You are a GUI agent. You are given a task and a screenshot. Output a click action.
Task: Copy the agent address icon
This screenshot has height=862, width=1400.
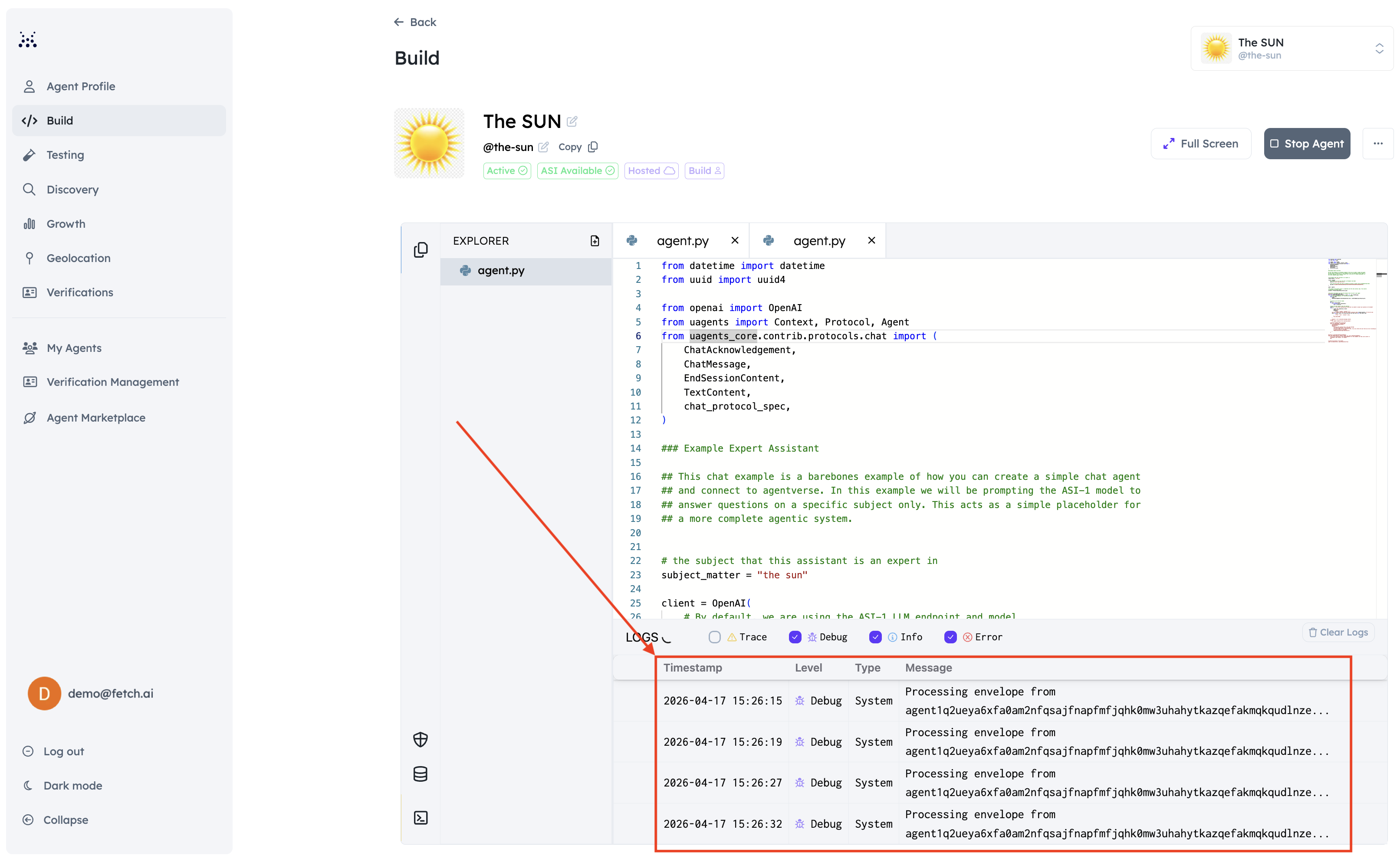coord(593,147)
